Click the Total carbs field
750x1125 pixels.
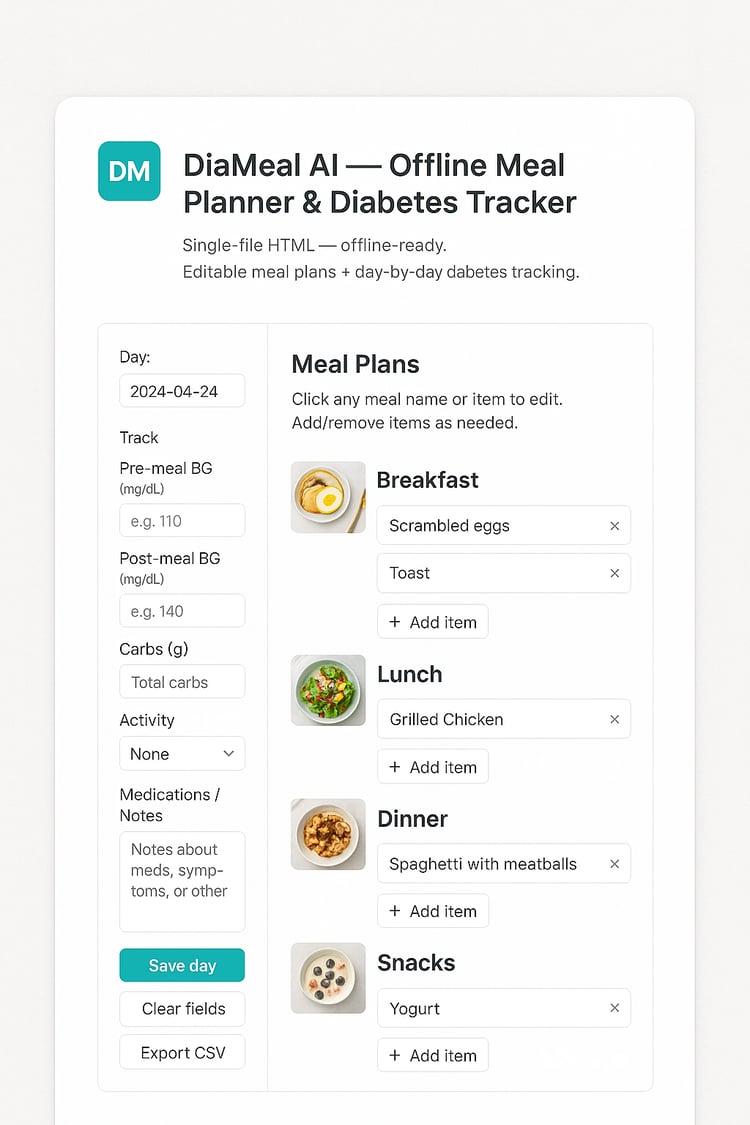[181, 682]
